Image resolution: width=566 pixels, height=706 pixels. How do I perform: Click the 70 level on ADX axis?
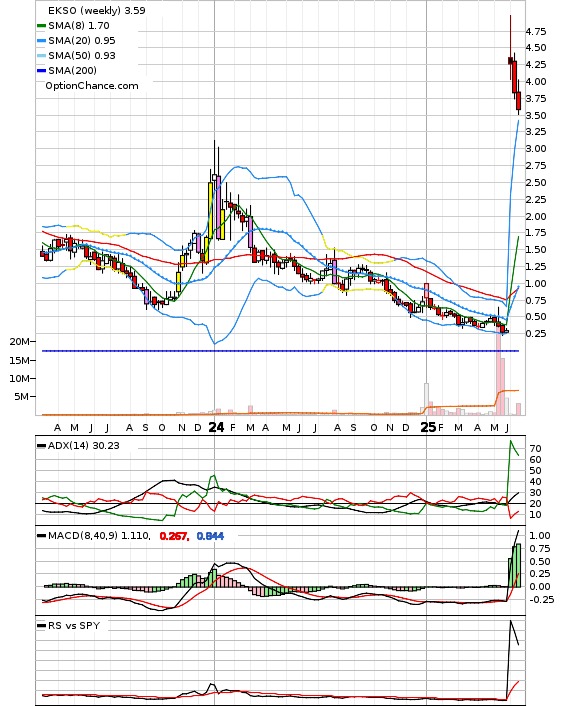coord(535,448)
